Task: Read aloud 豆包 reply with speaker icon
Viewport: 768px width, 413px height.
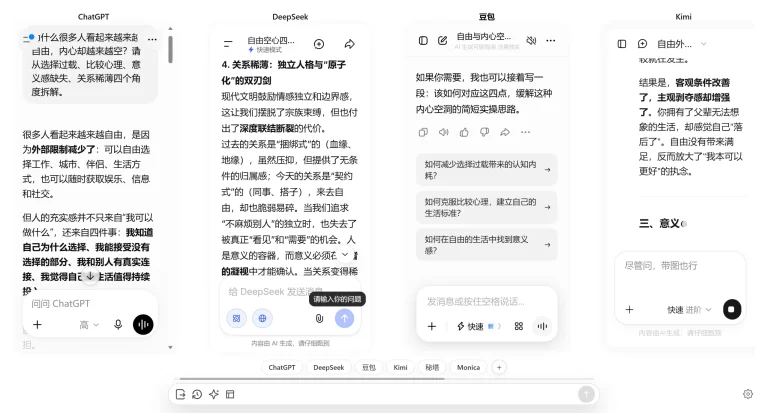Action: tap(444, 132)
